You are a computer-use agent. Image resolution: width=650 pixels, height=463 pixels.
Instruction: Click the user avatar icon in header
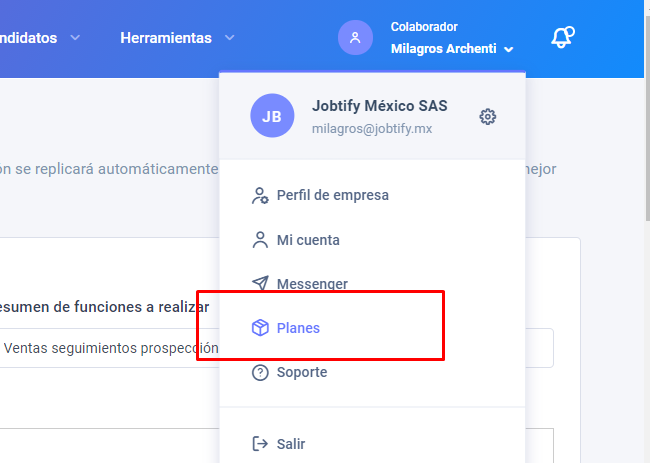click(355, 38)
